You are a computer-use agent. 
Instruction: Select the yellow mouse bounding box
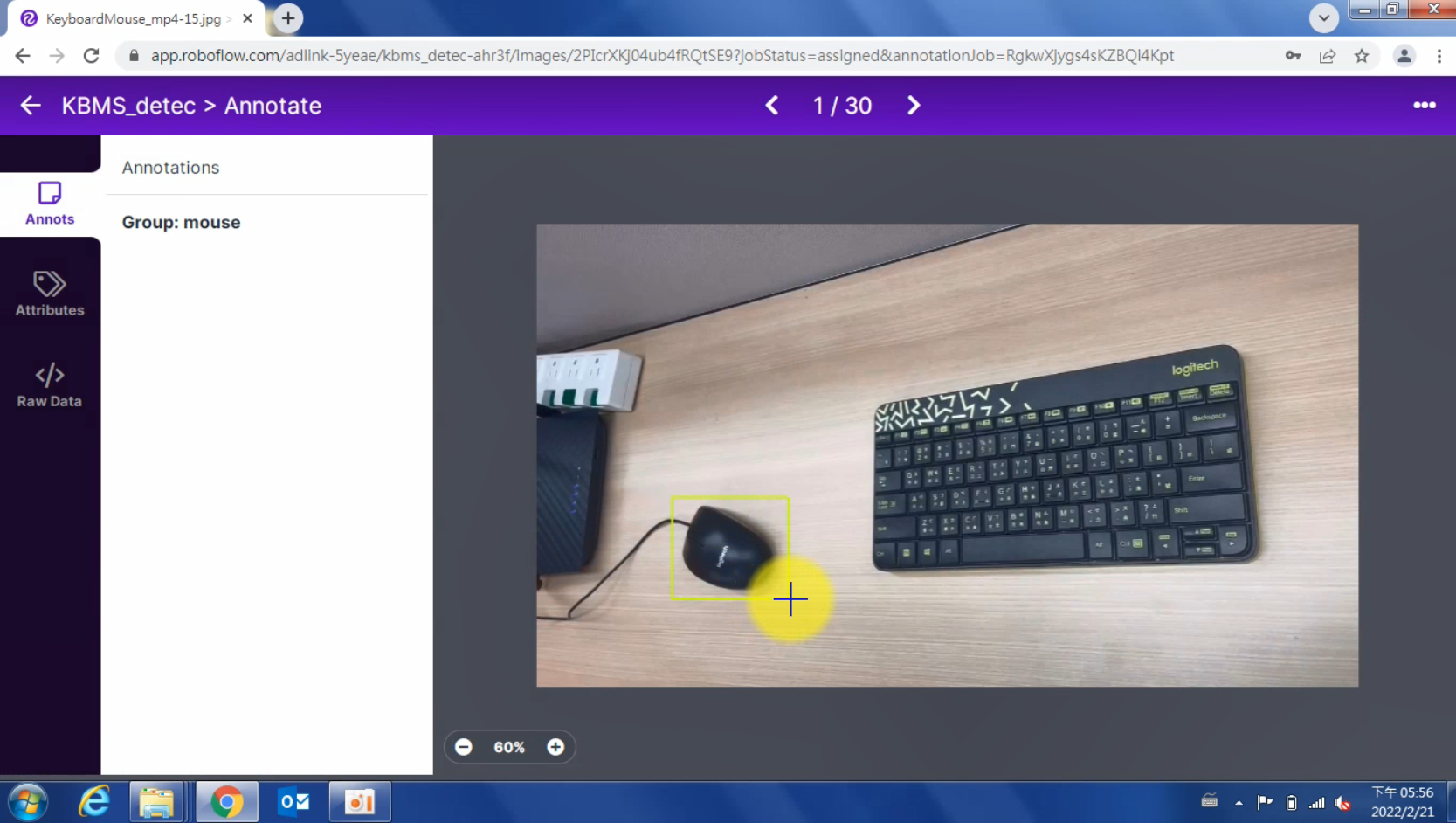point(729,548)
